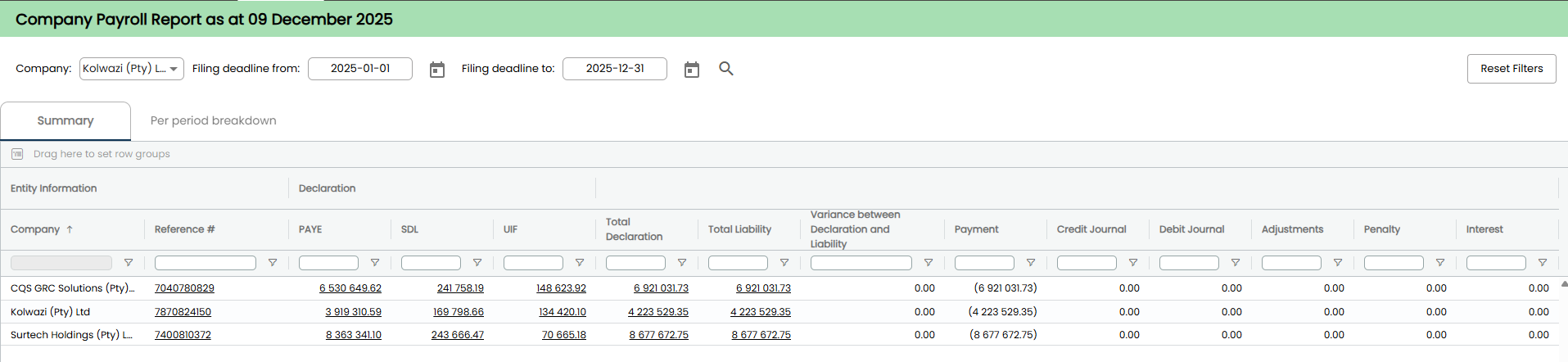Sort by the Payment column header

tap(976, 229)
